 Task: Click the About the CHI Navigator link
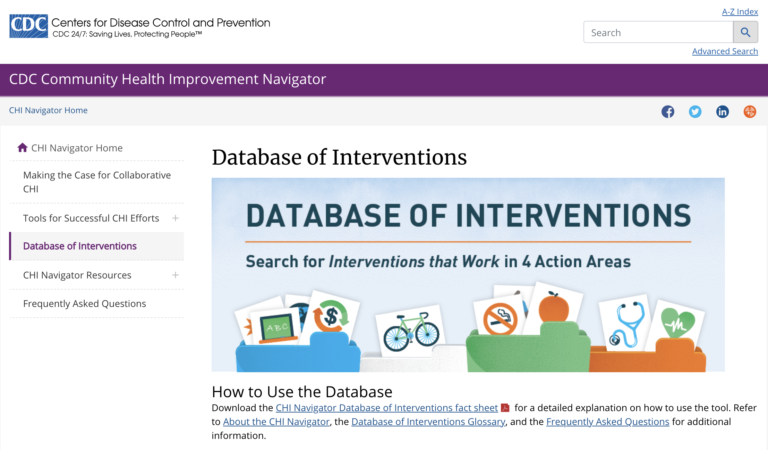click(x=274, y=422)
